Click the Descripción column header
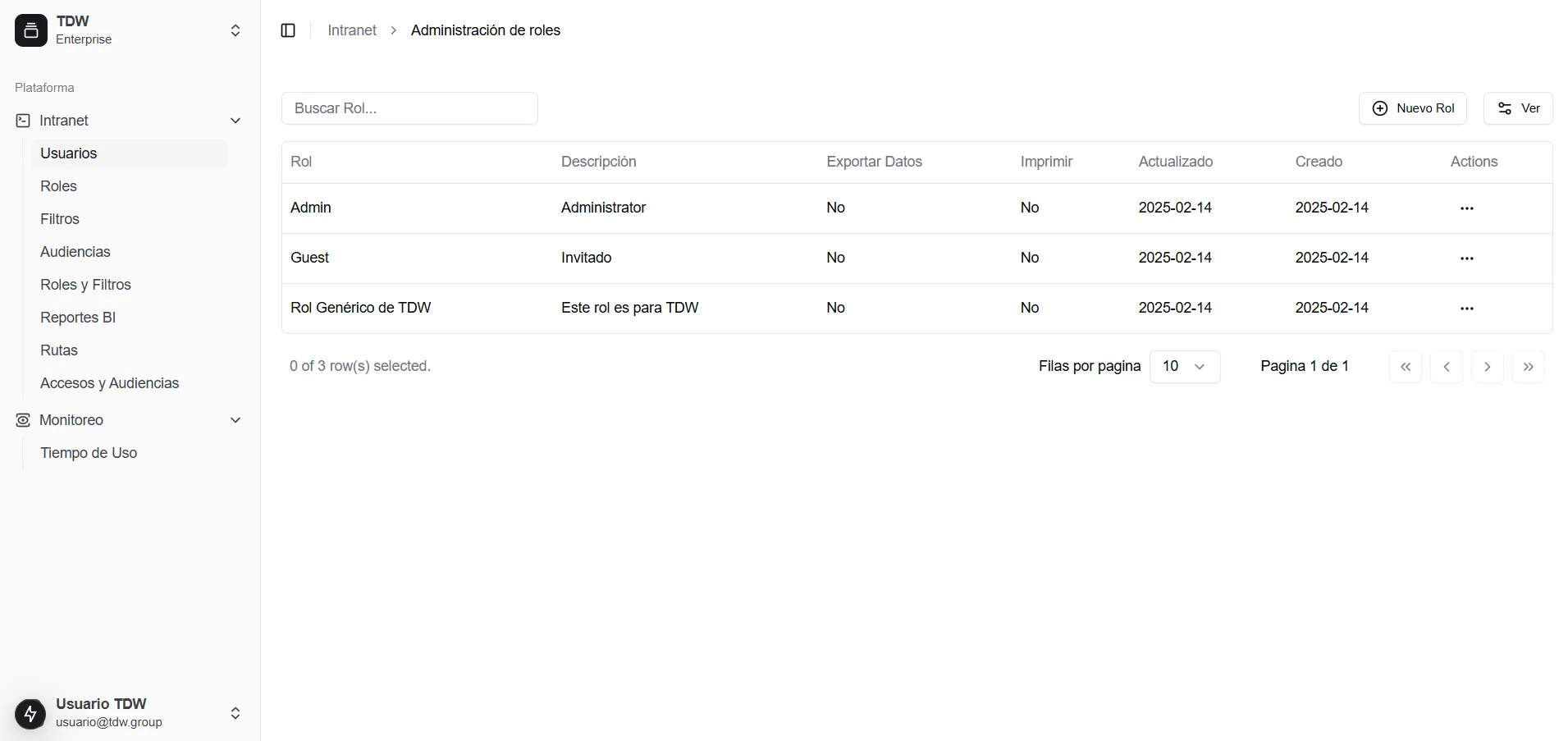1568x741 pixels. tap(599, 162)
